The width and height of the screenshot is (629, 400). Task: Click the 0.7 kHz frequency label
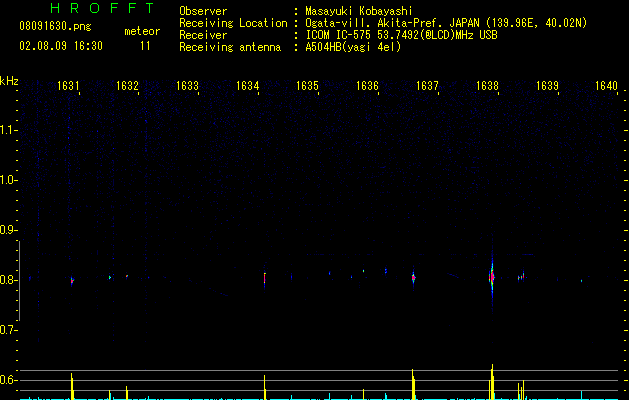tap(8, 330)
